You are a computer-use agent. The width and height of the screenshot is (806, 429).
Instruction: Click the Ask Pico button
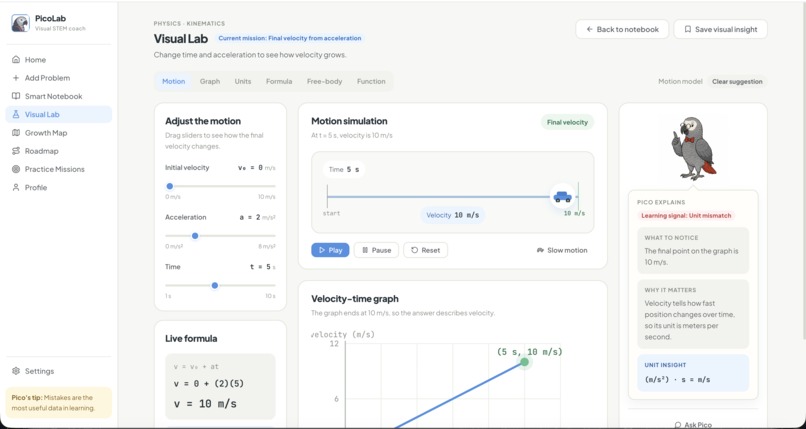pos(693,425)
